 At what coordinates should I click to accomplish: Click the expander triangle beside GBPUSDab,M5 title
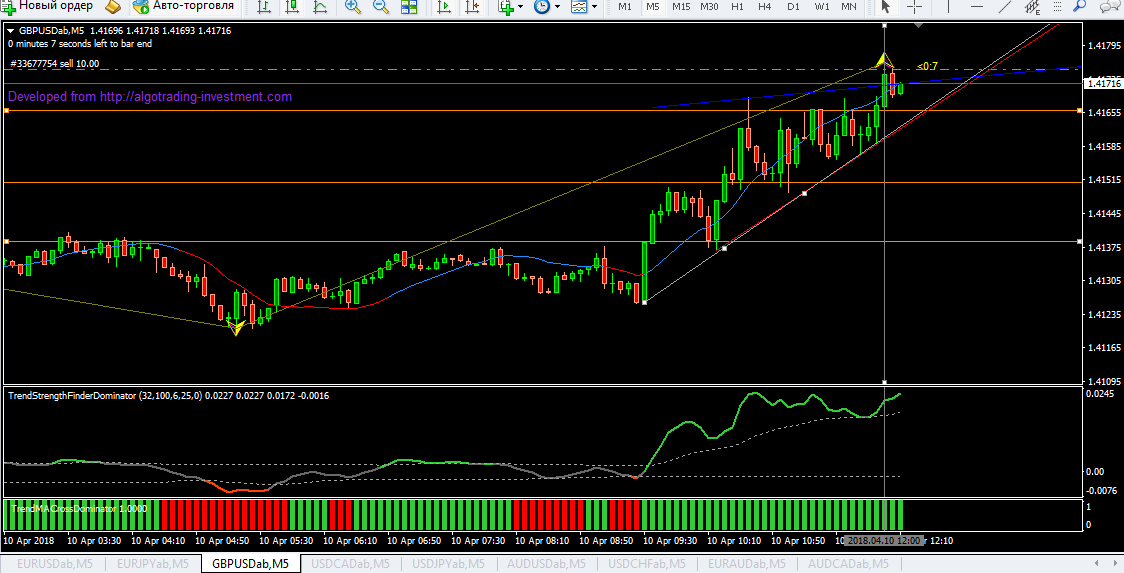[x=10, y=31]
